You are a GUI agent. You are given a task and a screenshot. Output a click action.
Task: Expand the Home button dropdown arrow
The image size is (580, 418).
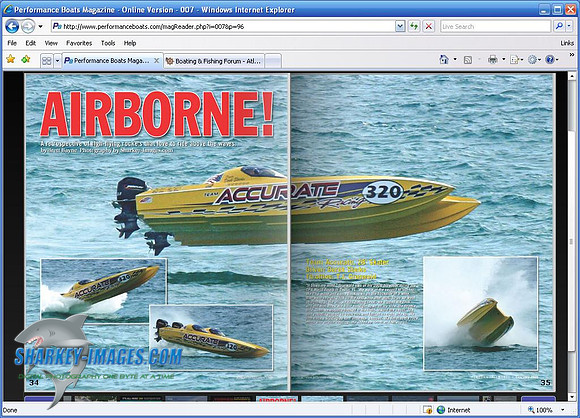point(455,60)
